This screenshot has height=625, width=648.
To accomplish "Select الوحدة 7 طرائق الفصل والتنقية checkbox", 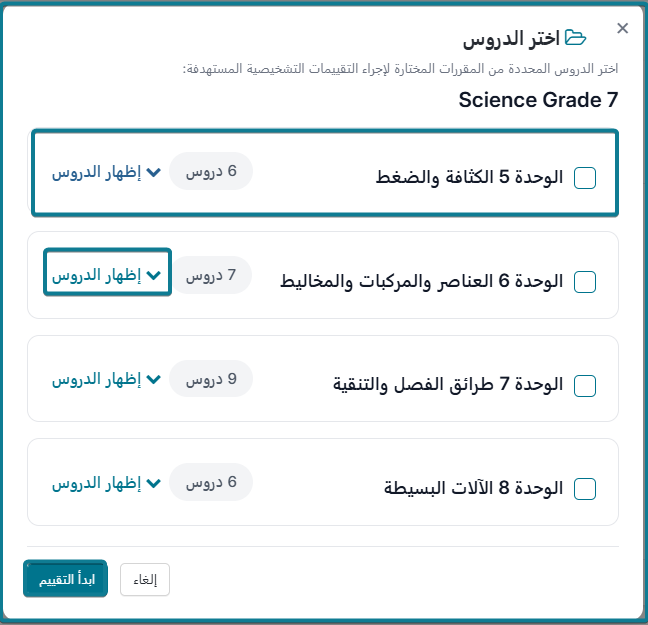I will (585, 386).
